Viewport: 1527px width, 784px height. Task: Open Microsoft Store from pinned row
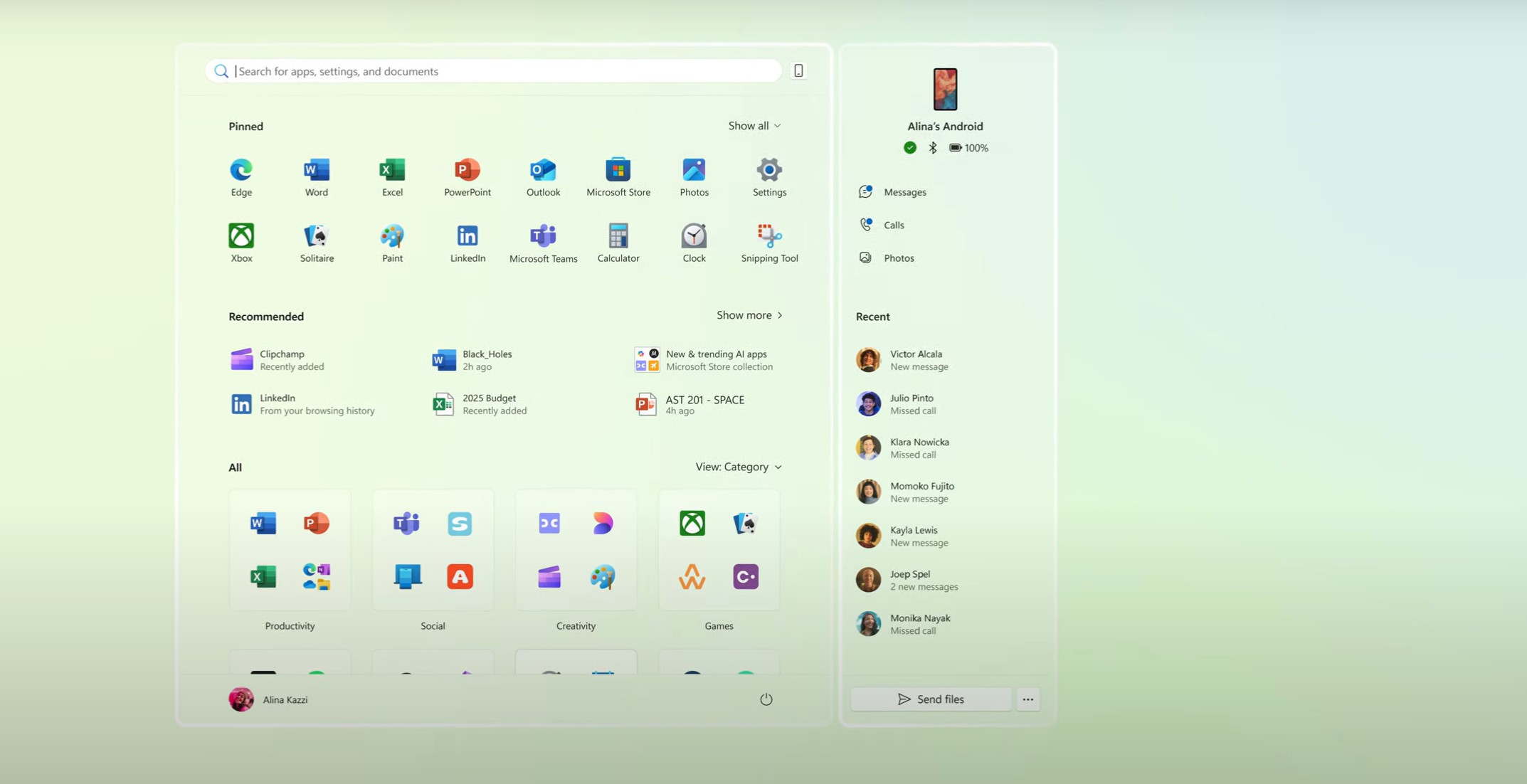click(x=618, y=177)
